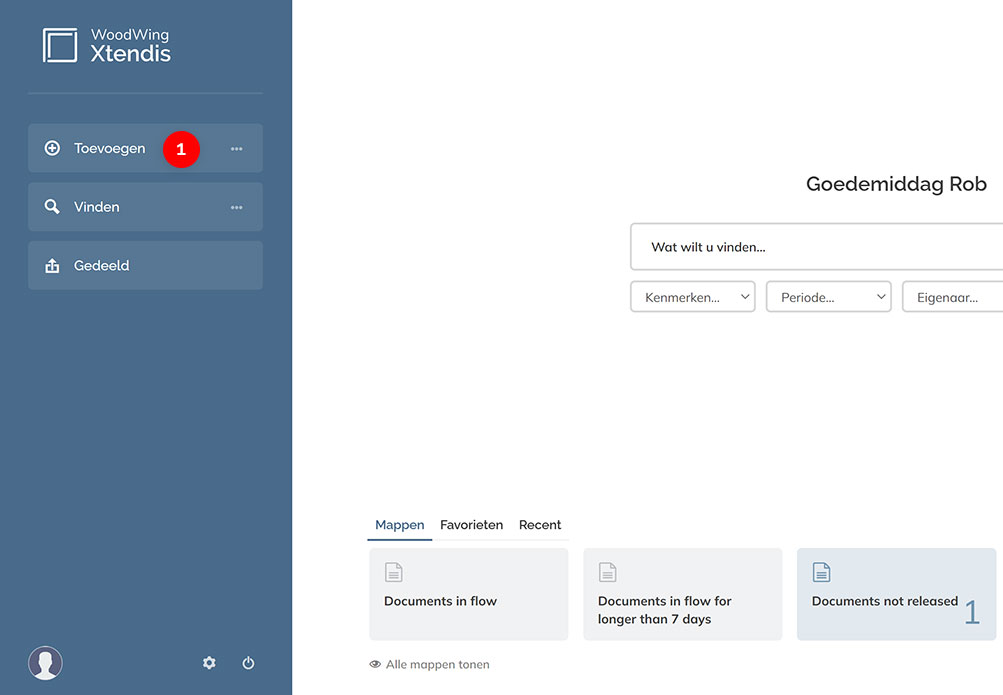Click the plus icon beside Toevoegen
Viewport: 1003px width, 695px height.
pos(53,148)
